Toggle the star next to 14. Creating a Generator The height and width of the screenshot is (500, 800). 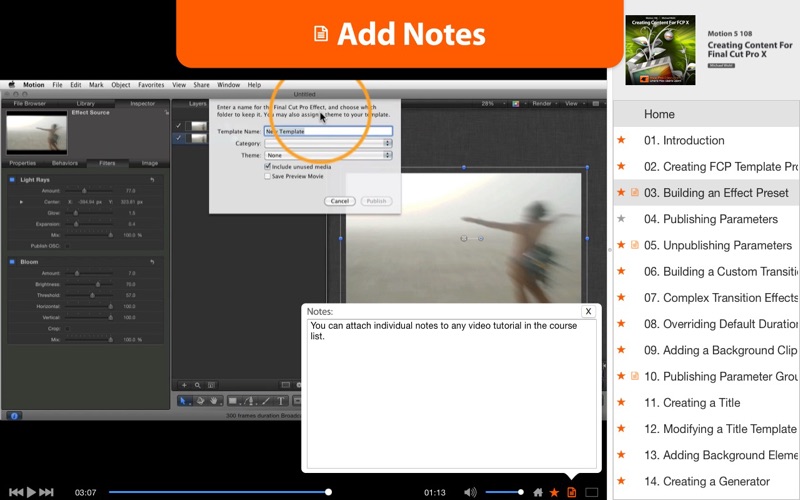click(x=621, y=481)
